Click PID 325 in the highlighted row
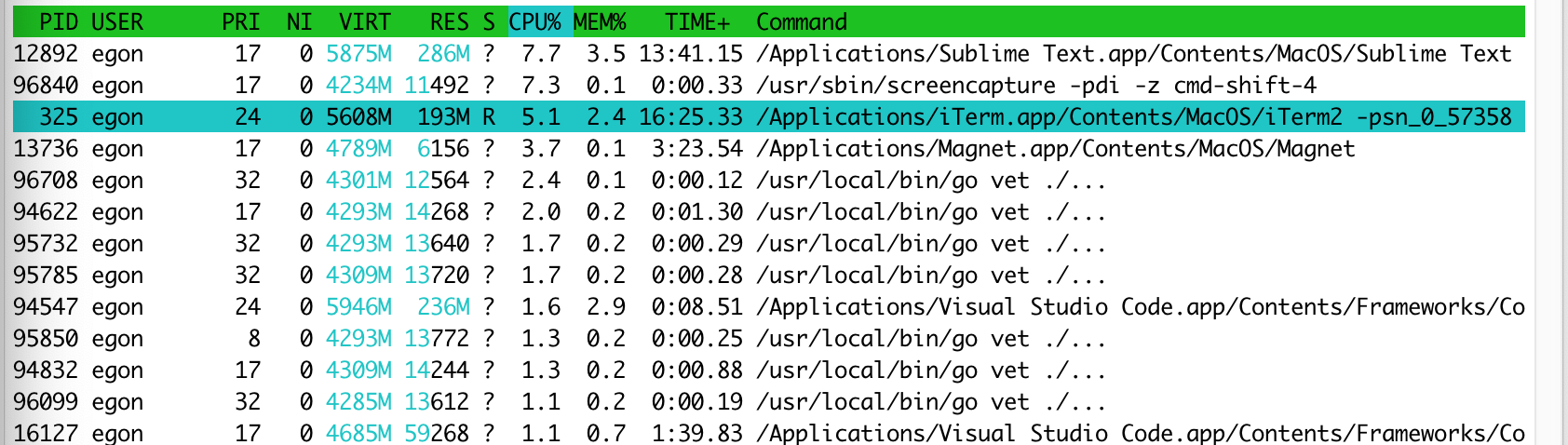The height and width of the screenshot is (445, 1568). tap(59, 117)
